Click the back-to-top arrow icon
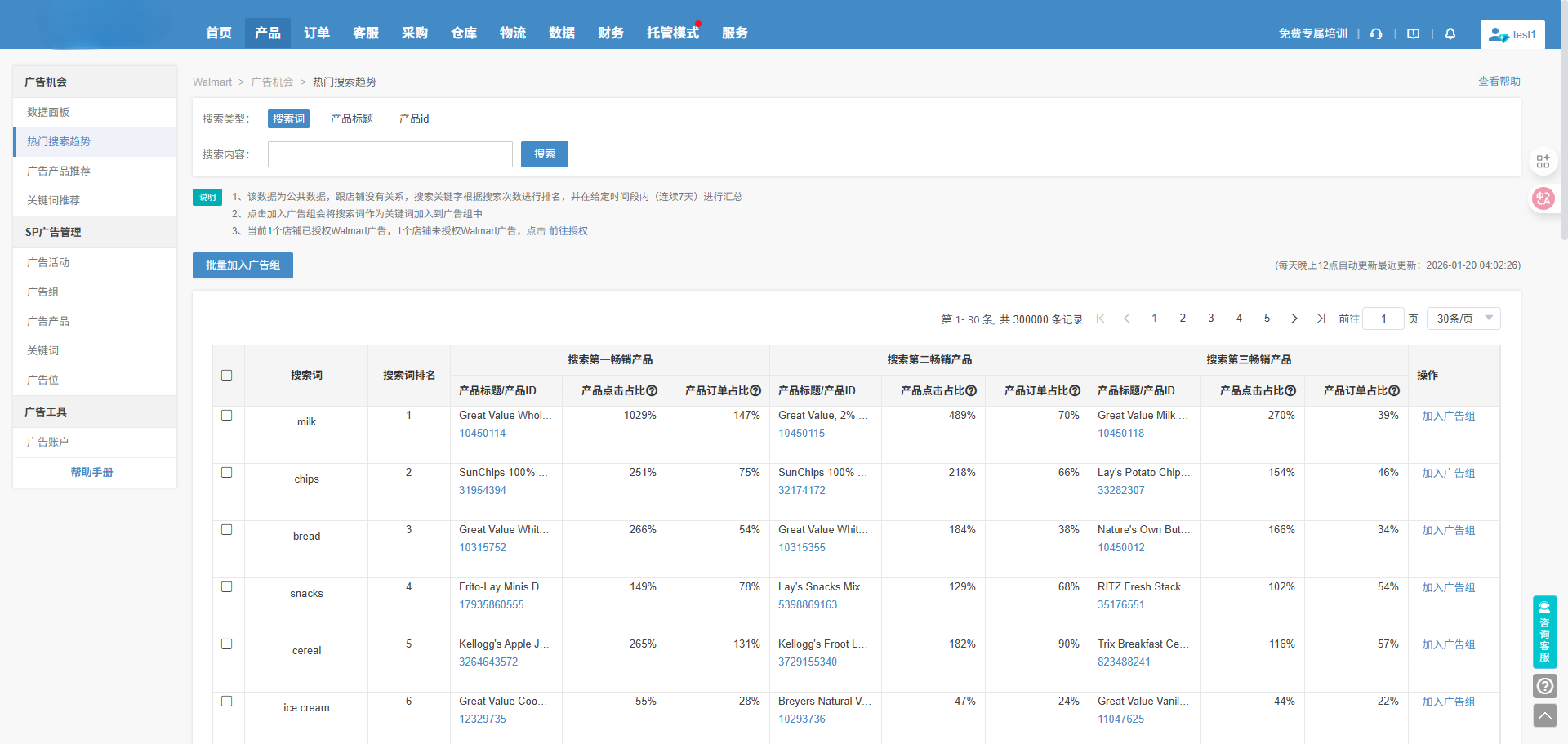 tap(1544, 716)
